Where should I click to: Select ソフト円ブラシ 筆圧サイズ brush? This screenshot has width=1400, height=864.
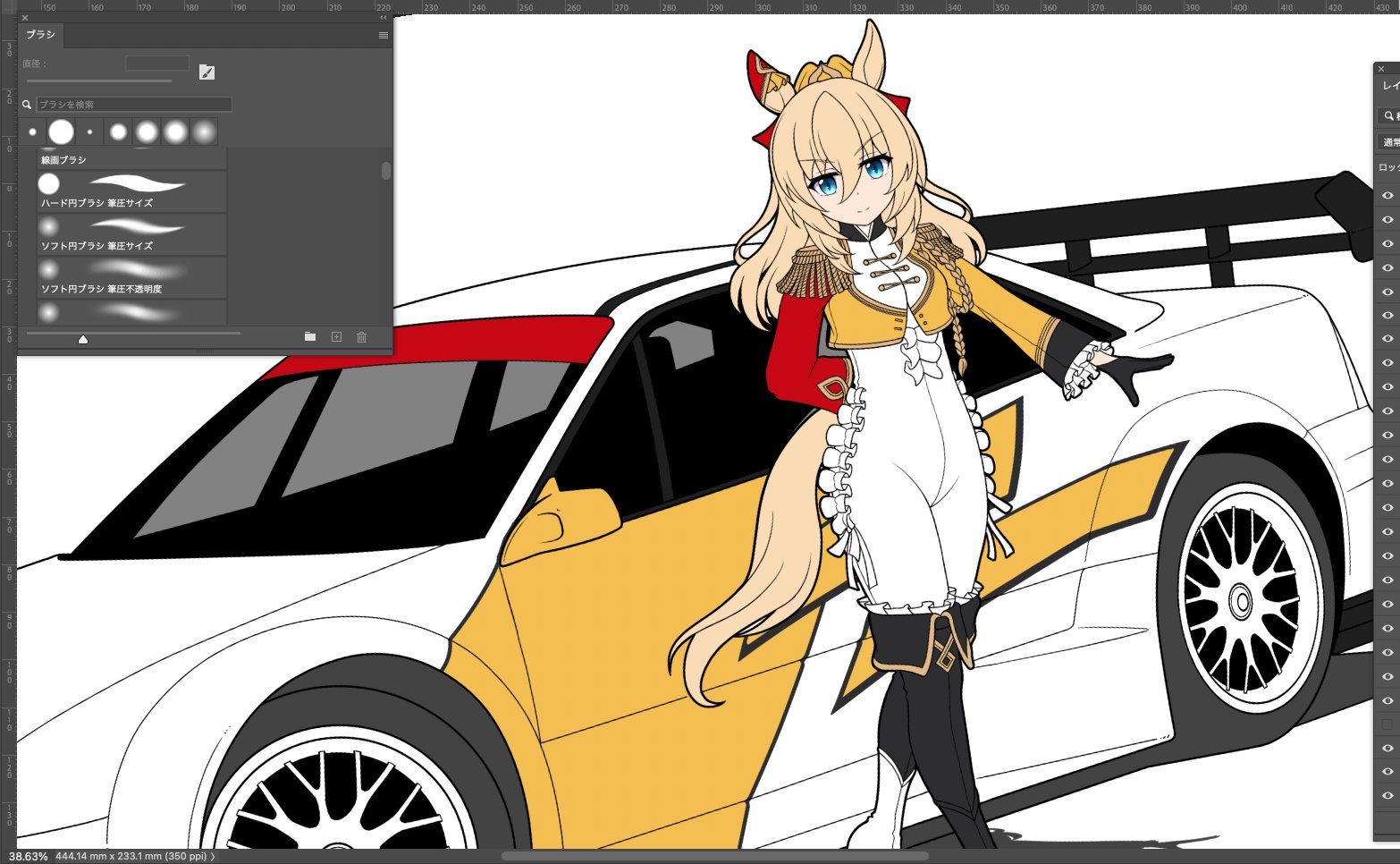point(131,234)
